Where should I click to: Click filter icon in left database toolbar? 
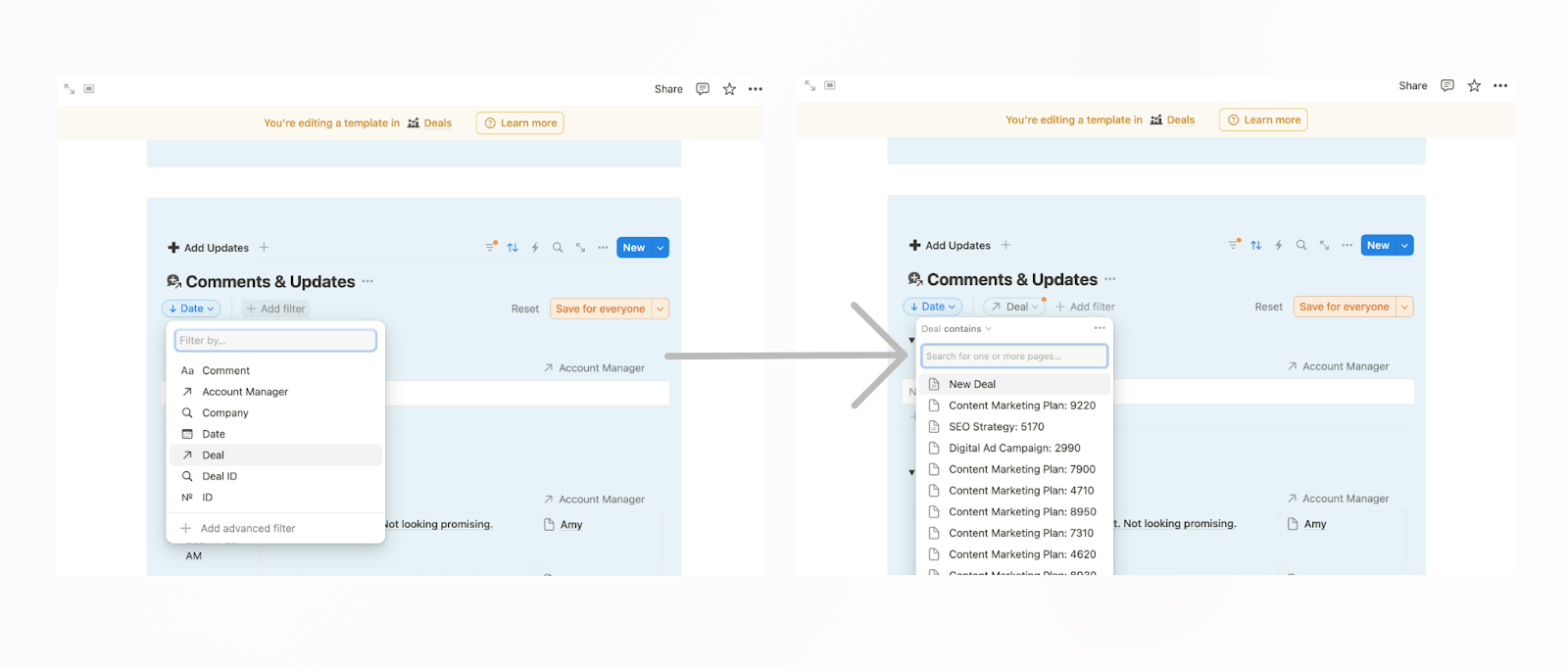click(490, 247)
